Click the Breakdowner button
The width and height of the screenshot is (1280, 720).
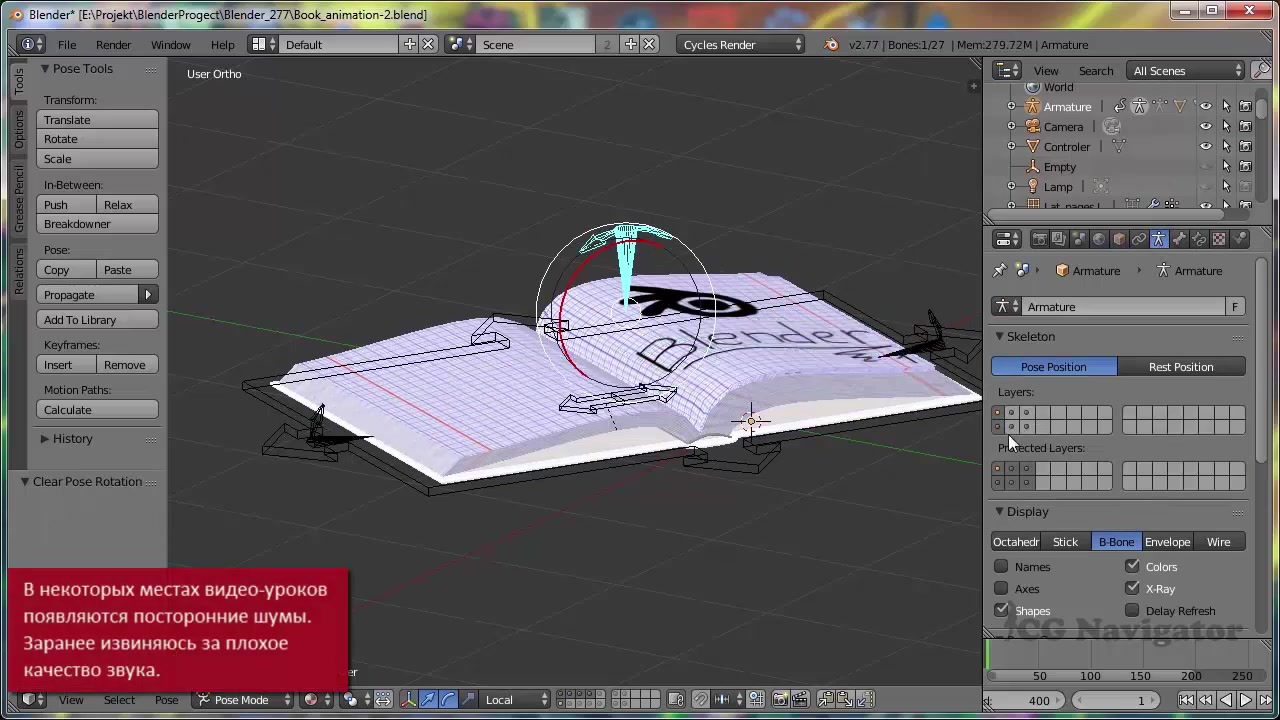pyautogui.click(x=98, y=223)
